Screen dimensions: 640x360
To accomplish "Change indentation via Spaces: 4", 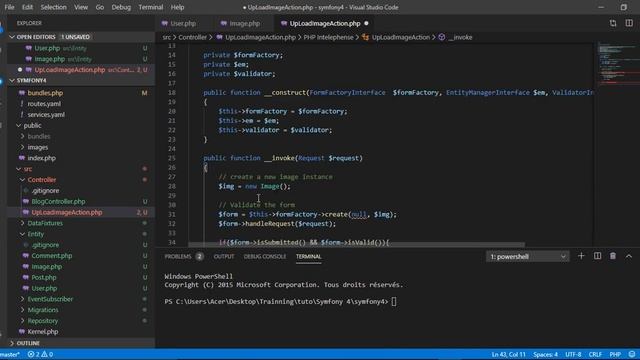I will [546, 355].
